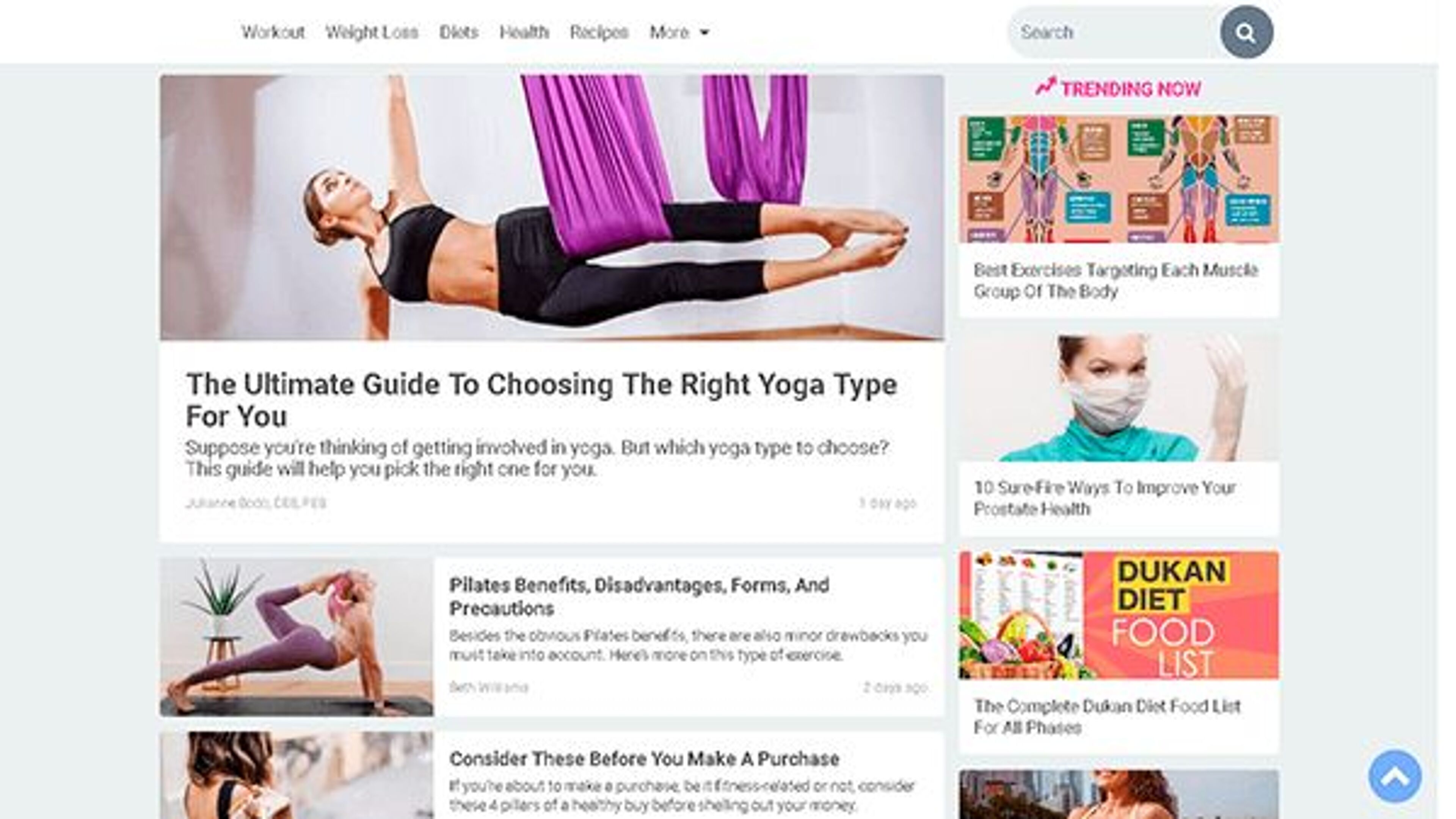Open the Complete Dukan Diet Food List link
The height and width of the screenshot is (819, 1456).
click(x=1107, y=716)
